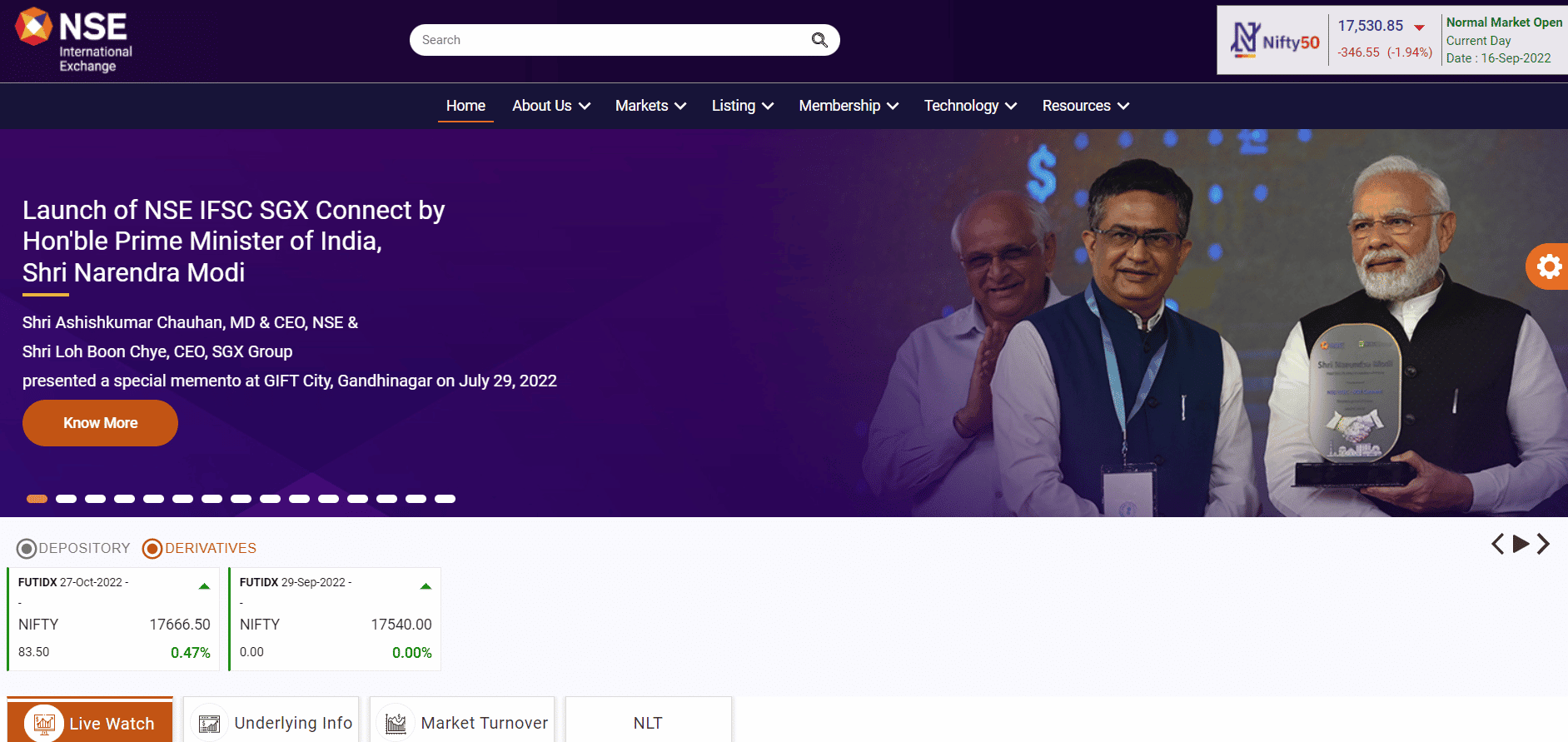
Task: Open the orange settings gear icon
Action: (1548, 266)
